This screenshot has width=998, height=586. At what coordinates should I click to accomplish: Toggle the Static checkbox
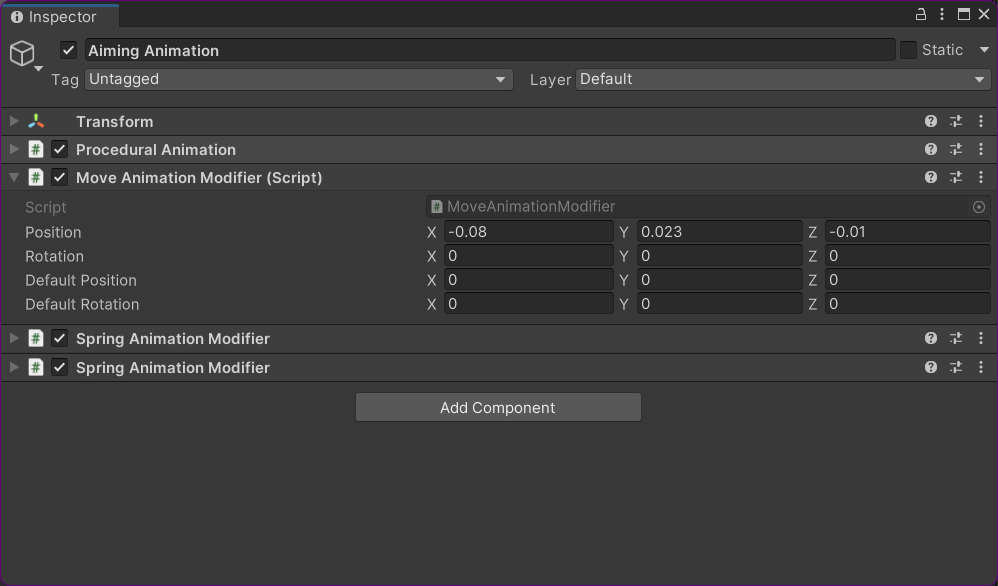tap(908, 50)
